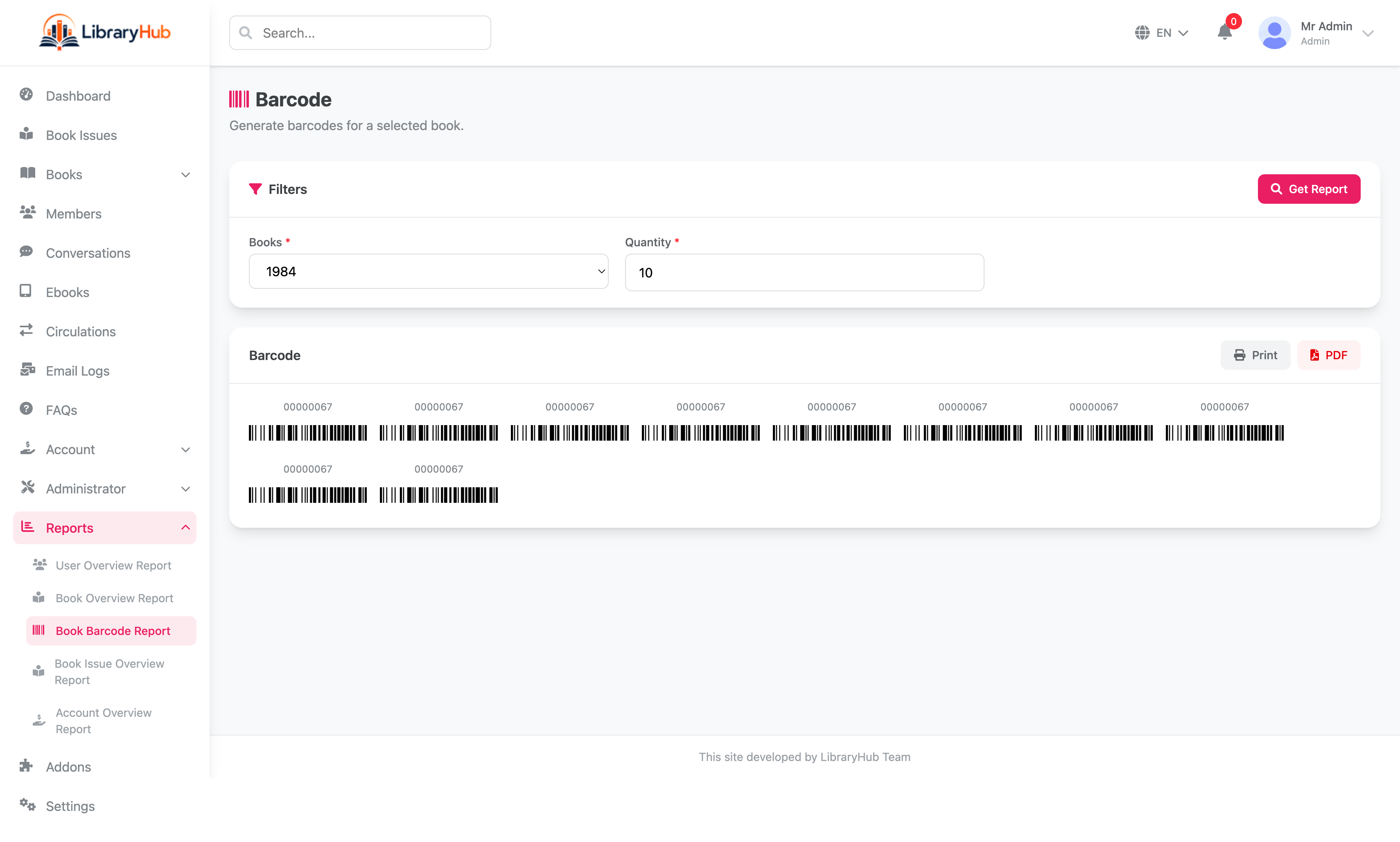The height and width of the screenshot is (842, 1400).
Task: Click the Administrator tools icon
Action: (x=27, y=487)
